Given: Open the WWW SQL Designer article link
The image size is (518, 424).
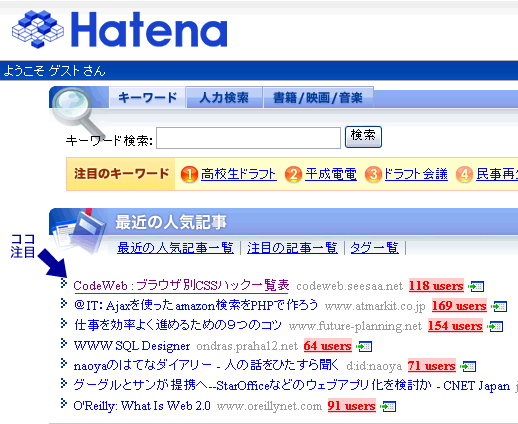Looking at the screenshot, I should coord(132,346).
